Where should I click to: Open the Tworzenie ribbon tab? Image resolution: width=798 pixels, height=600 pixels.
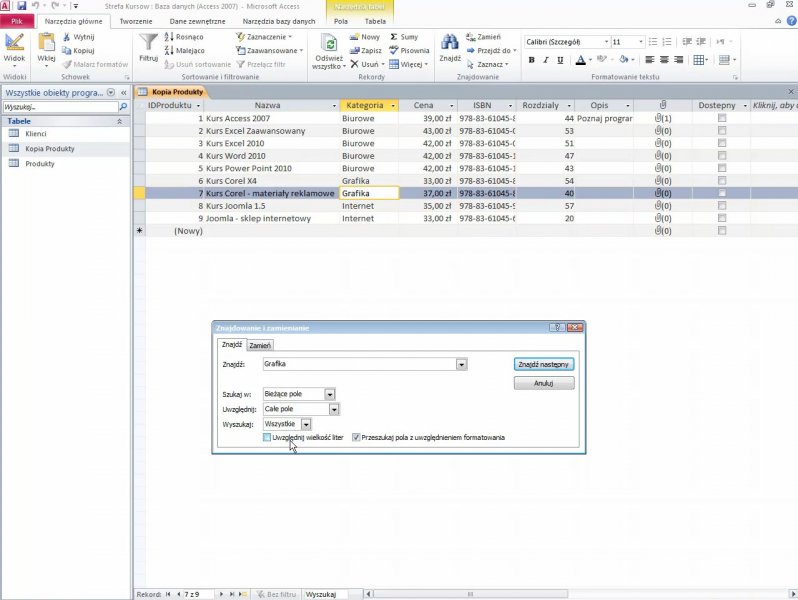click(136, 20)
